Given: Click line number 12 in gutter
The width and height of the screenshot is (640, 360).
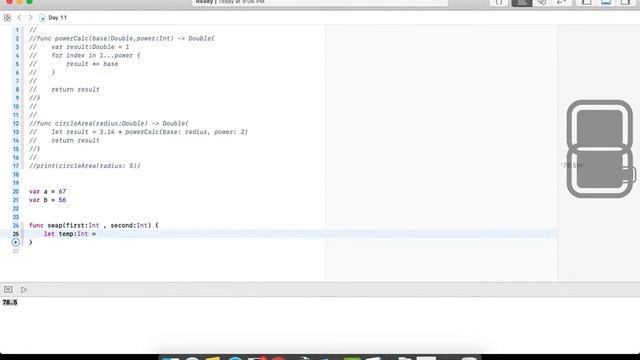Looking at the screenshot, I should tap(16, 123).
